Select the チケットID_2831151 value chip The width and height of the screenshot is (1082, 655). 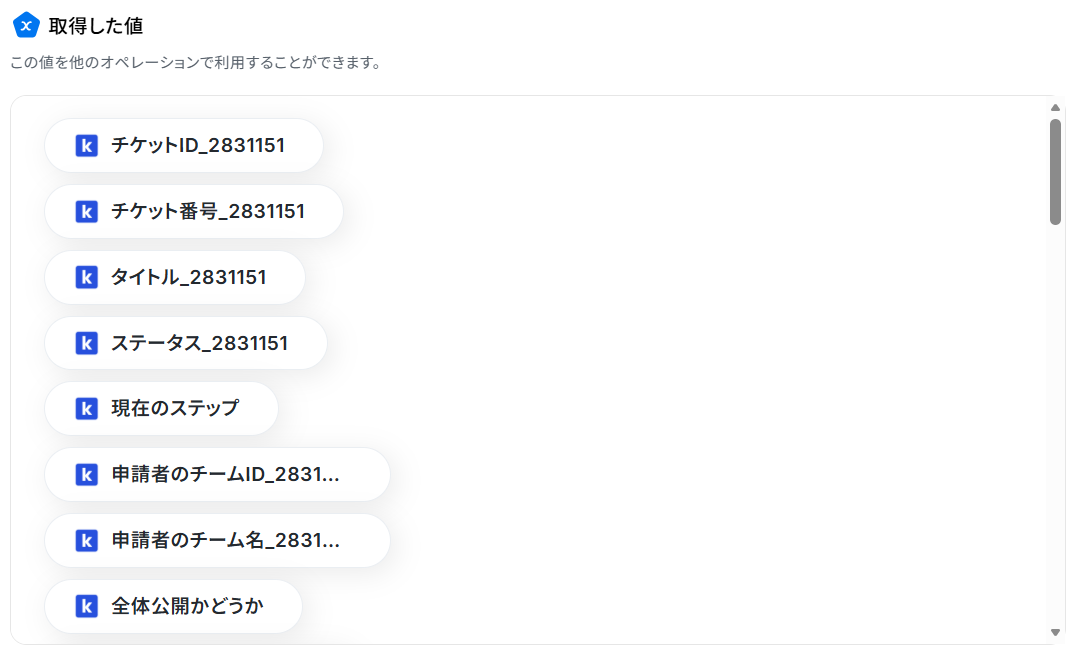[184, 146]
